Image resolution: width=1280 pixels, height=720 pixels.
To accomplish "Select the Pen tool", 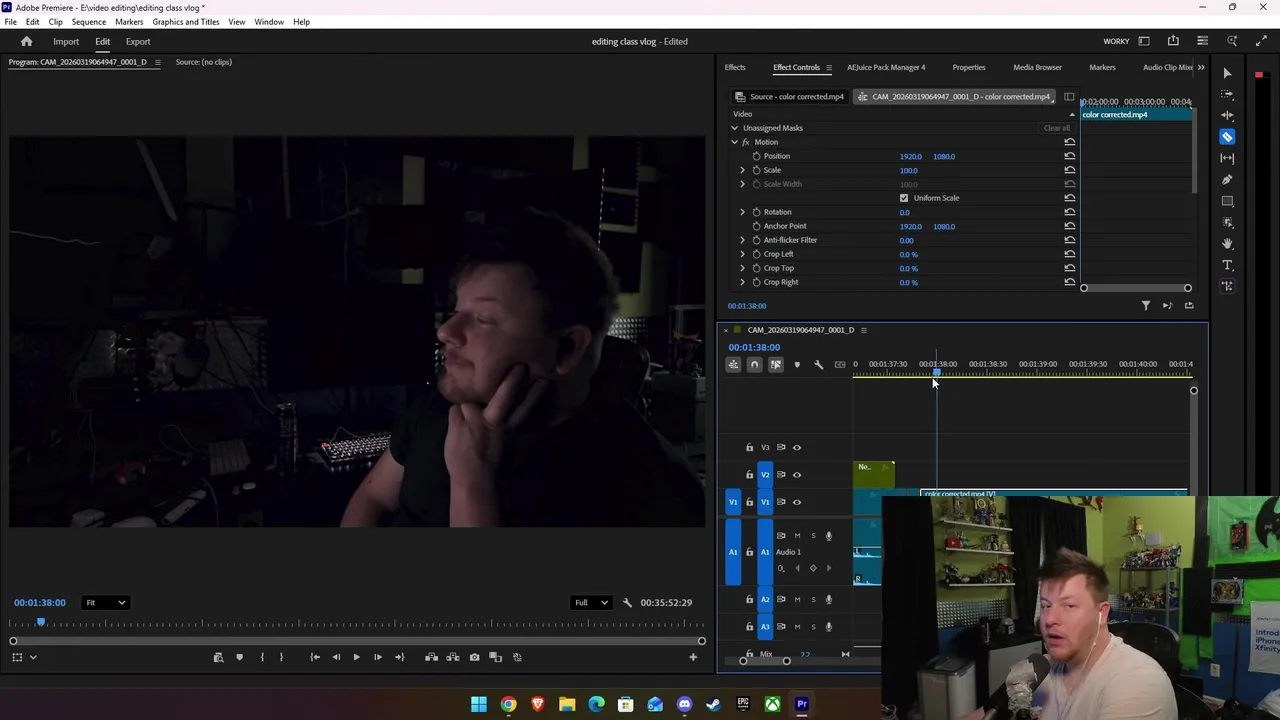I will coord(1227,180).
